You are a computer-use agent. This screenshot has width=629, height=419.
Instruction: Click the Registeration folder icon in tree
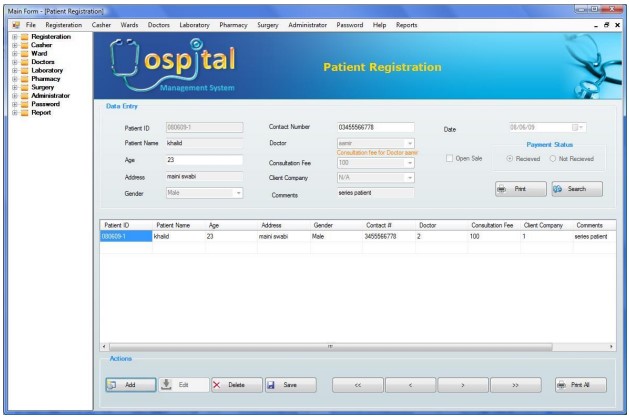point(24,37)
